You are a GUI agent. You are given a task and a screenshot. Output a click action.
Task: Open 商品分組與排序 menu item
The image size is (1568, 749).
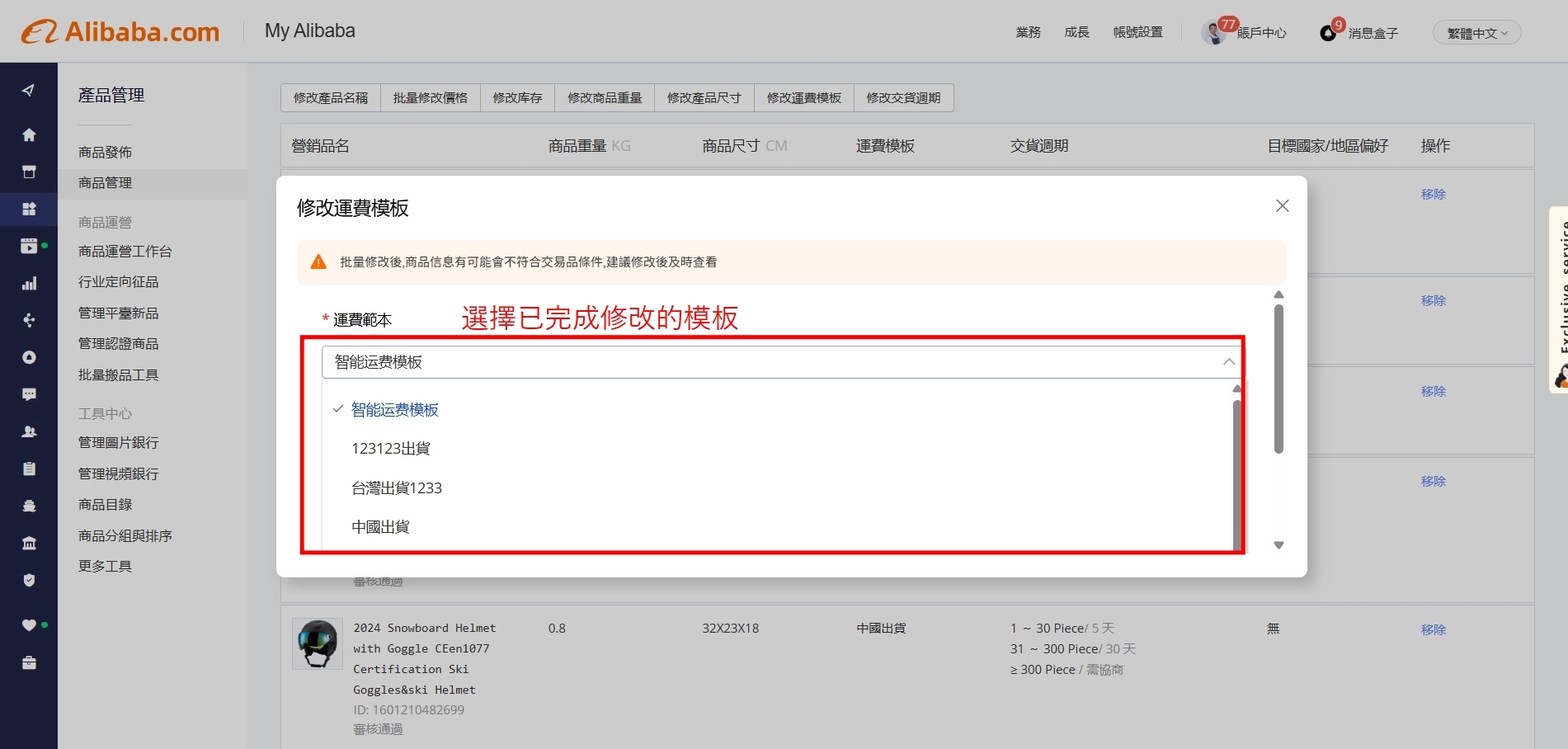pyautogui.click(x=125, y=535)
